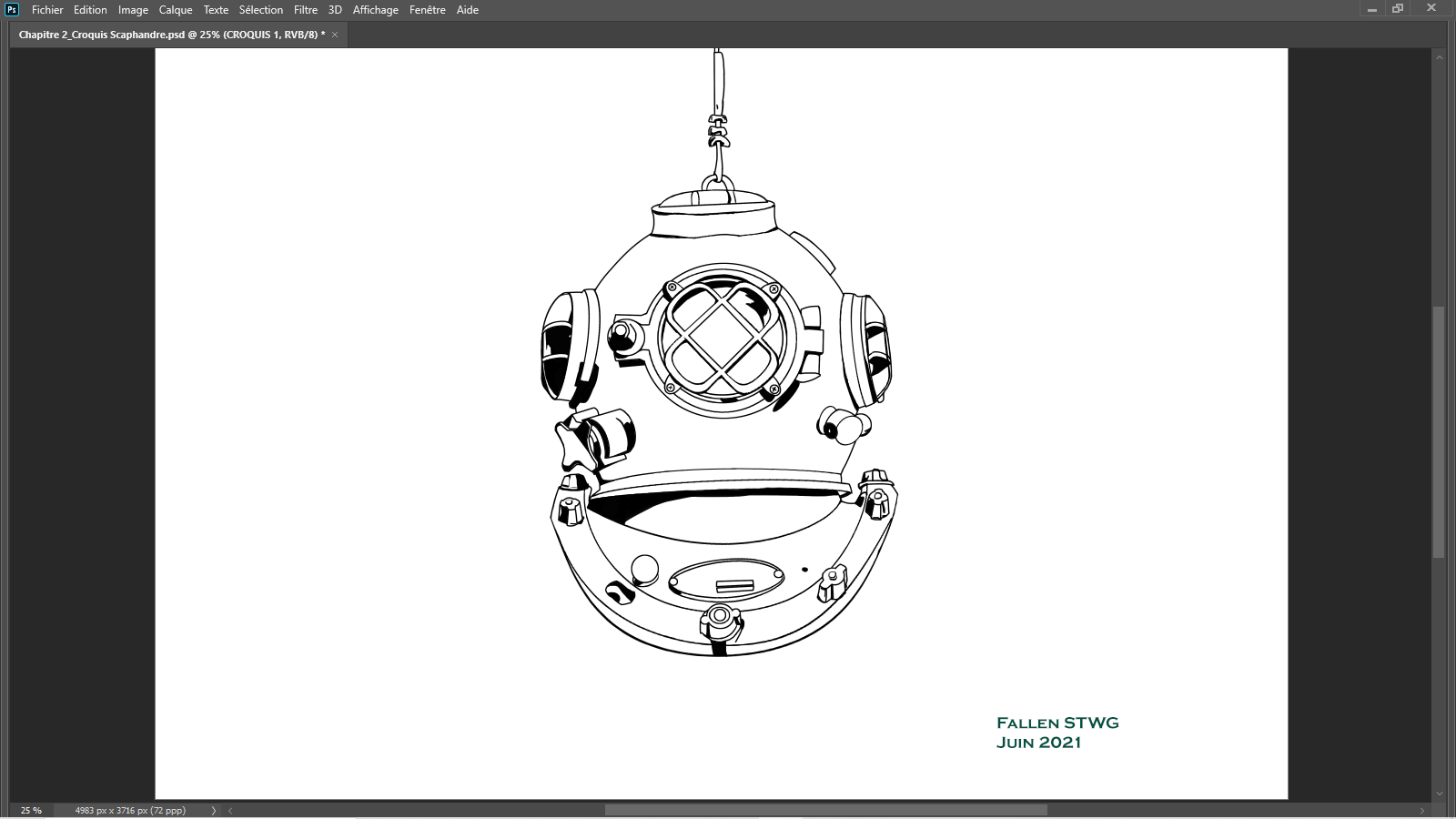1456x819 pixels.
Task: Close the Chapitre 2_Croquis Scaphandre.psd document tab
Action: 335,35
